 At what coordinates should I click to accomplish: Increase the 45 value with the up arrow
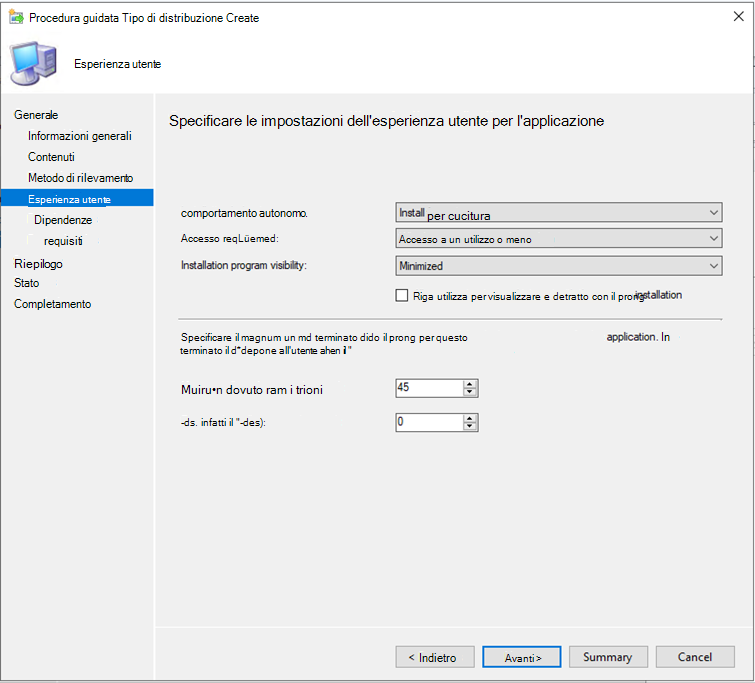(469, 384)
